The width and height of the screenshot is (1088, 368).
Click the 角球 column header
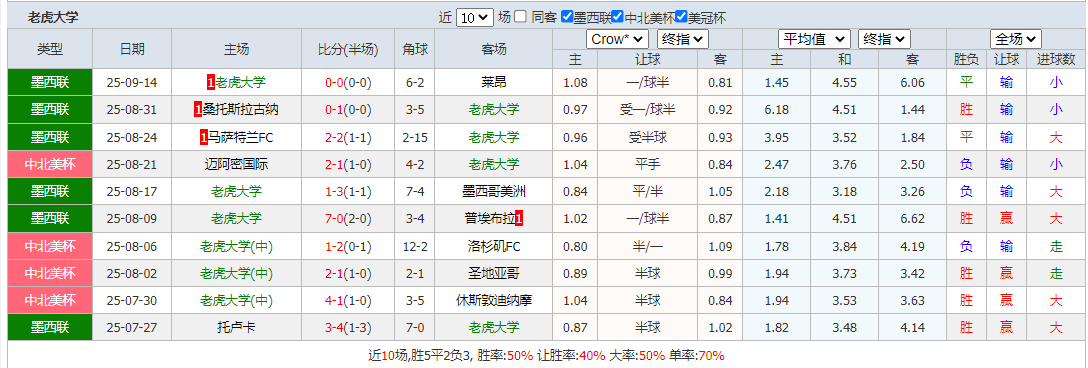point(415,49)
